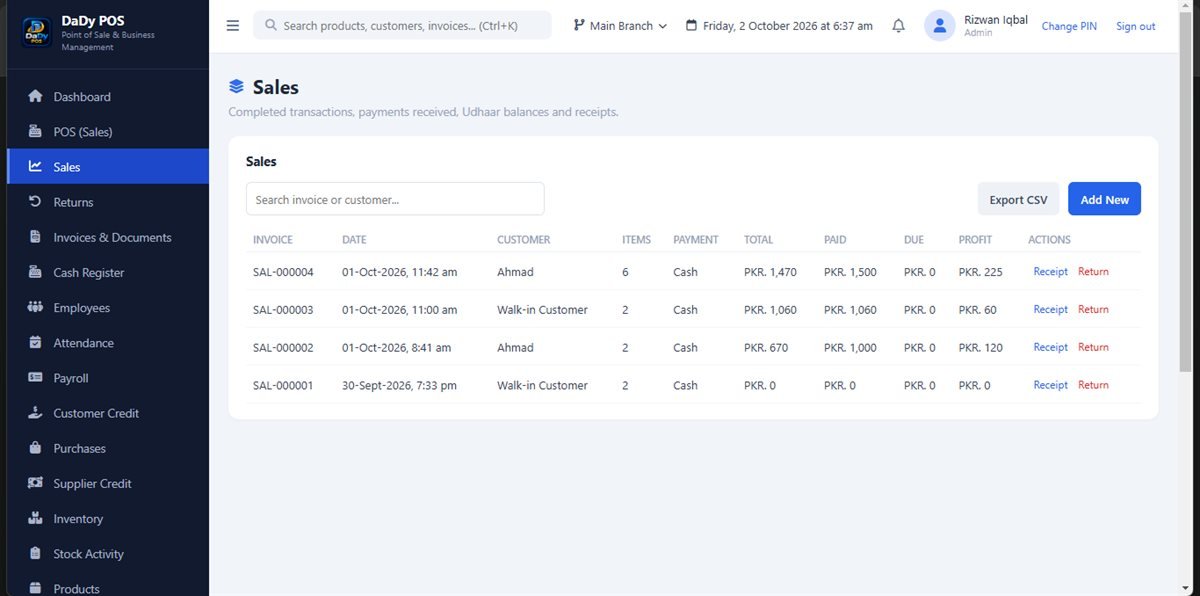The image size is (1200, 596).
Task: Click the Stock Activity truck icon
Action: click(x=35, y=554)
